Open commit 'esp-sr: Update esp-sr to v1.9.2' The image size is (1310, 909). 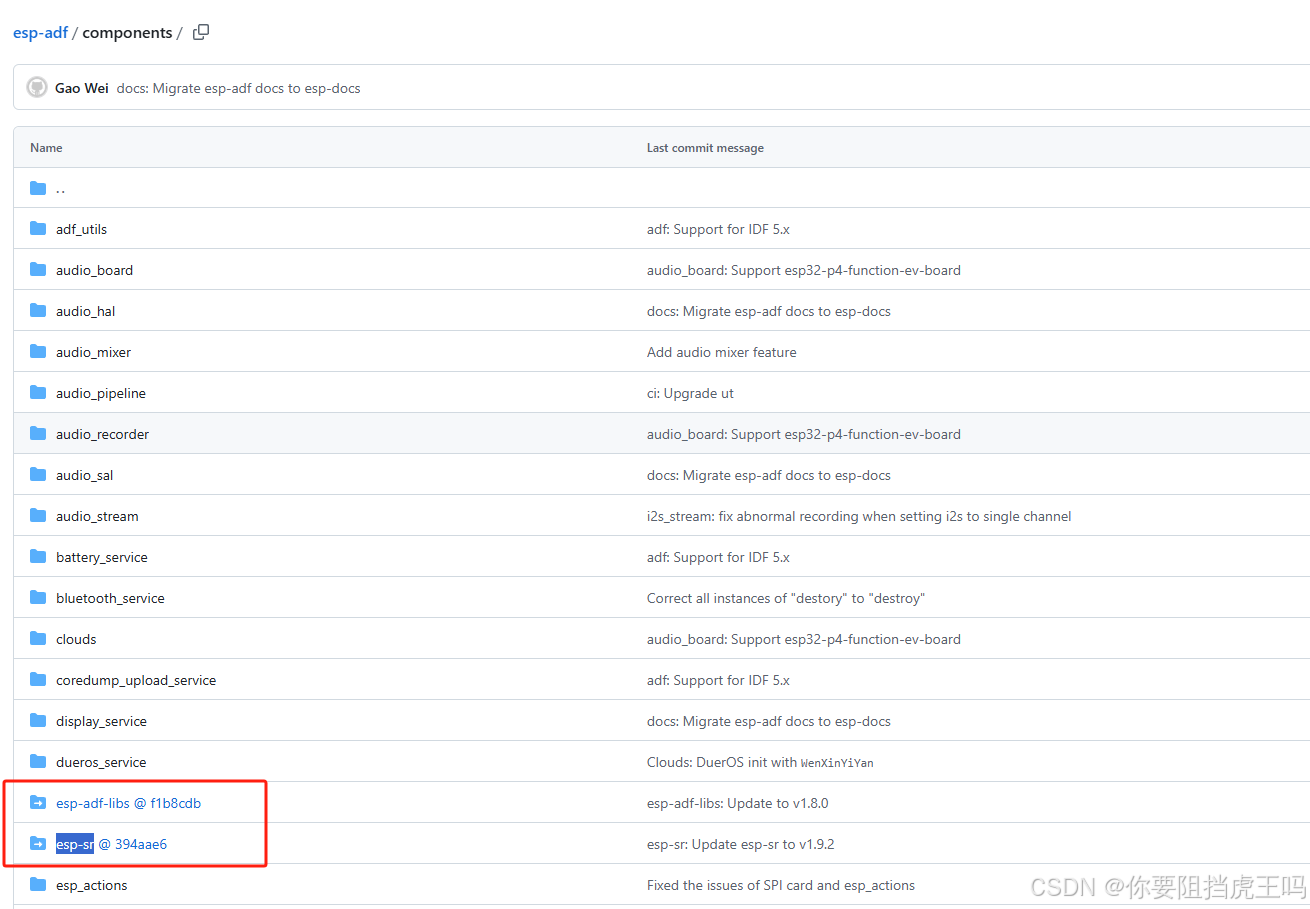[741, 844]
